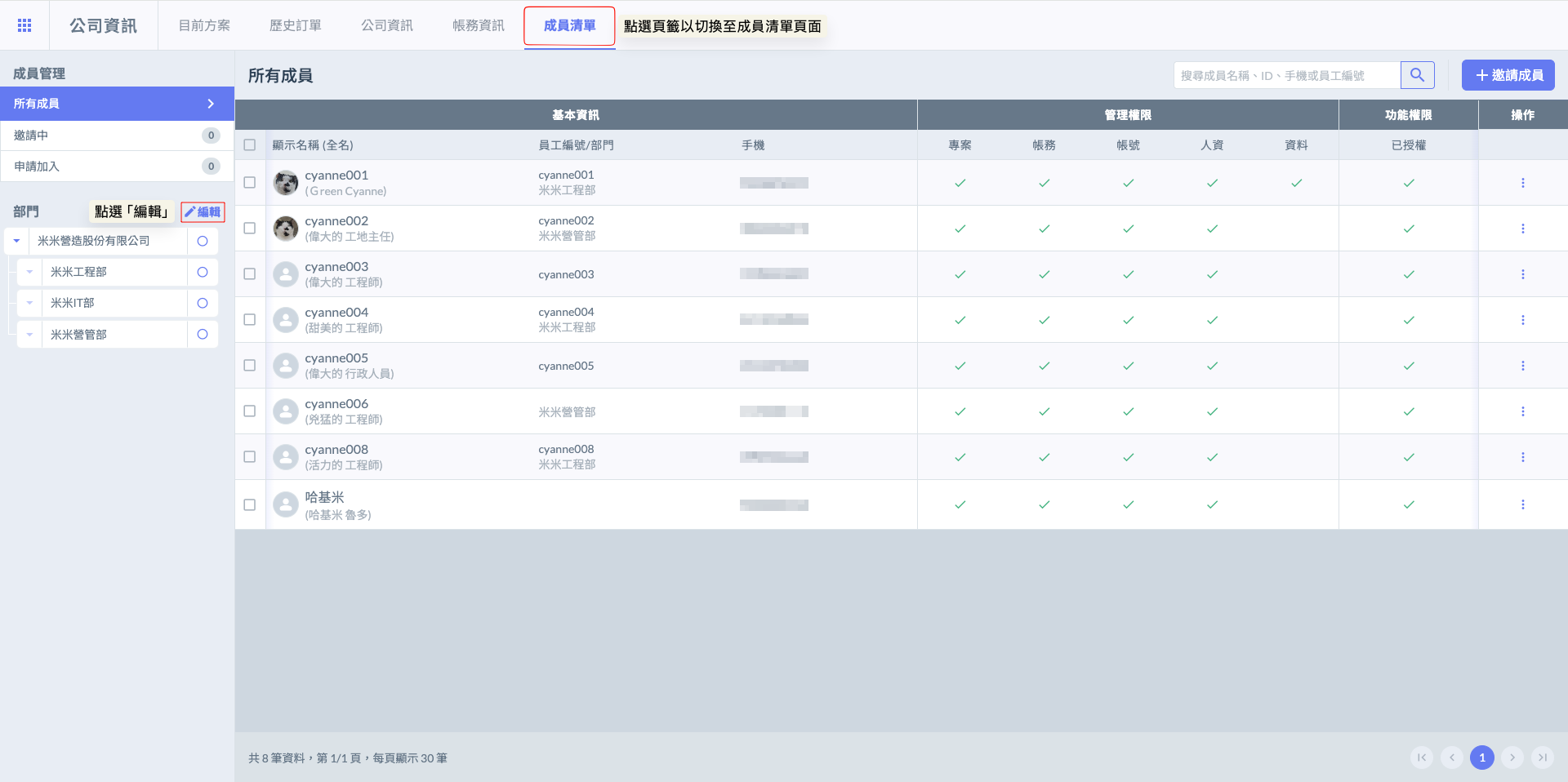The height and width of the screenshot is (782, 1568).
Task: Click cyanne002's avatar picture
Action: 285,229
